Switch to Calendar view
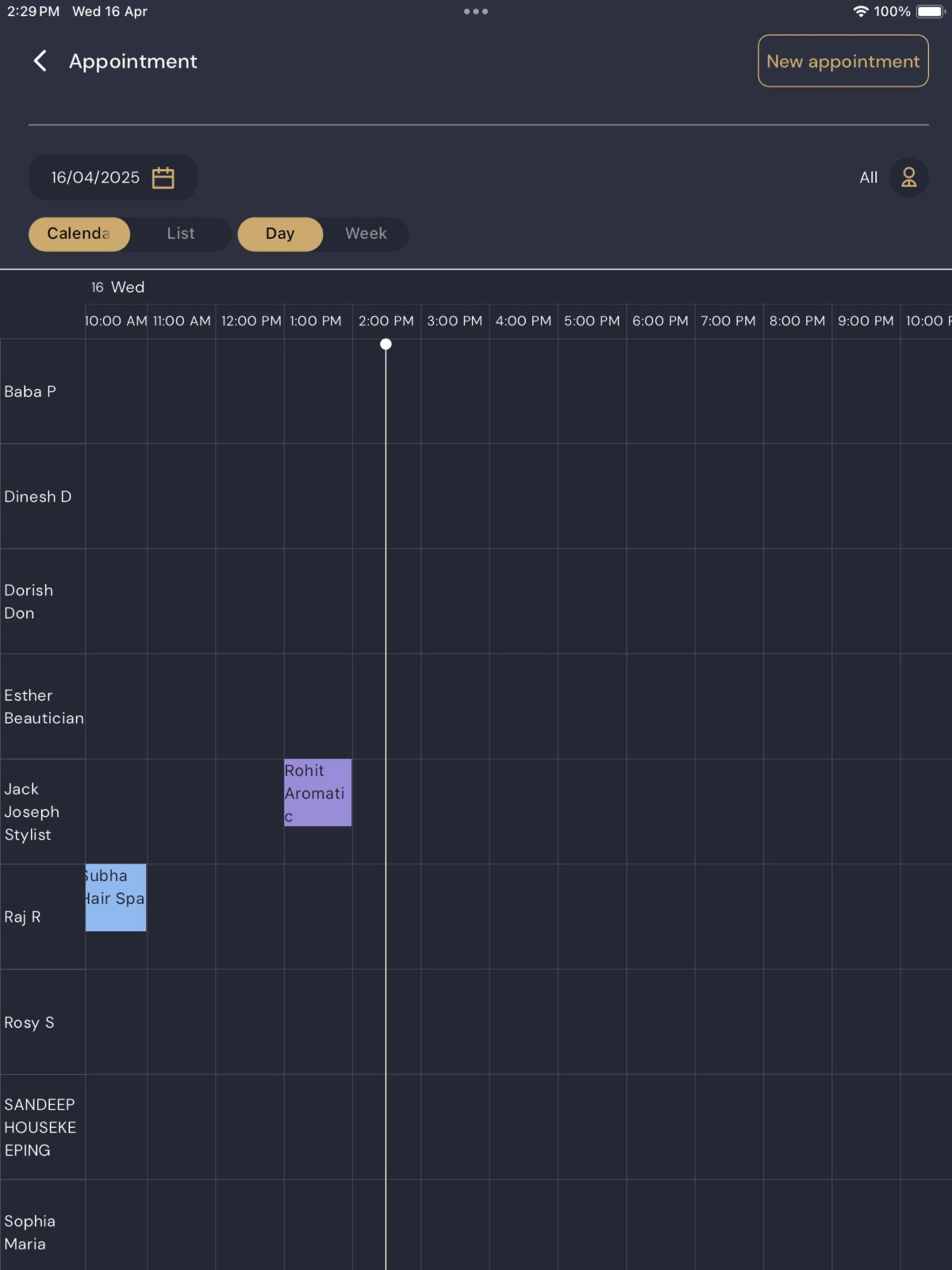 click(x=79, y=234)
